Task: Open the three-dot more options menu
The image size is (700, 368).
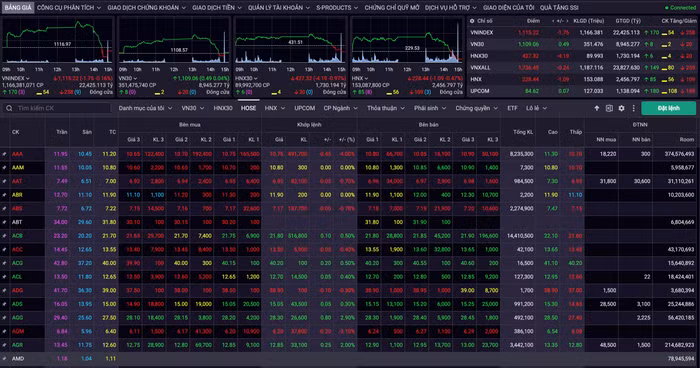Action: (633, 108)
